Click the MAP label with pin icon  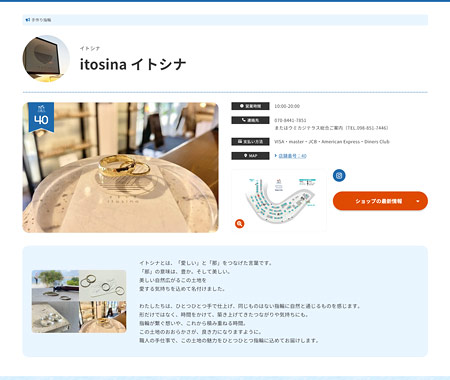[250, 156]
